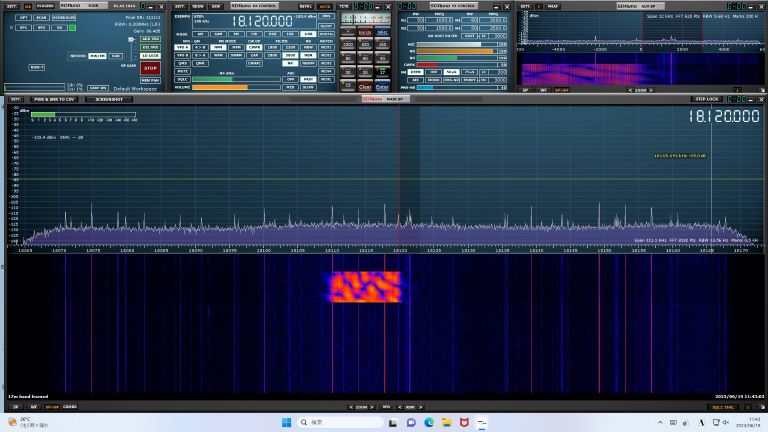Select FM demodulation mode
The height and width of the screenshot is (432, 768).
coord(237,34)
